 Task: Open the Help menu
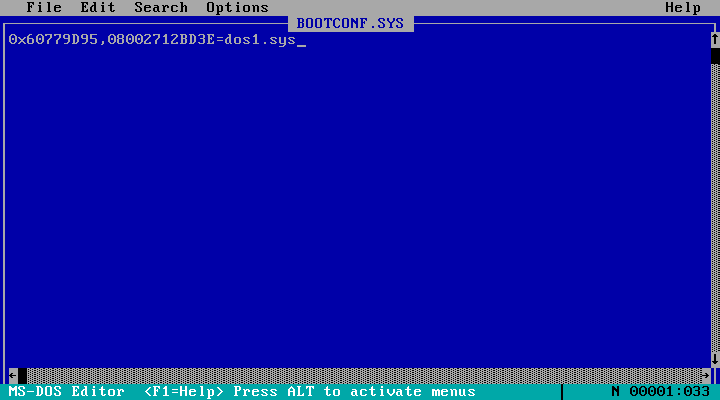683,7
